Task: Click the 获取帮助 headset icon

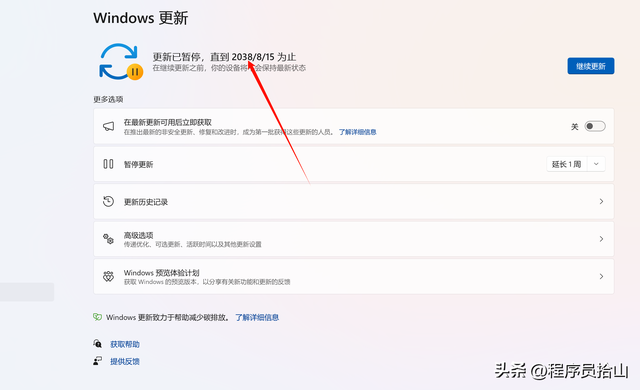Action: pos(97,343)
